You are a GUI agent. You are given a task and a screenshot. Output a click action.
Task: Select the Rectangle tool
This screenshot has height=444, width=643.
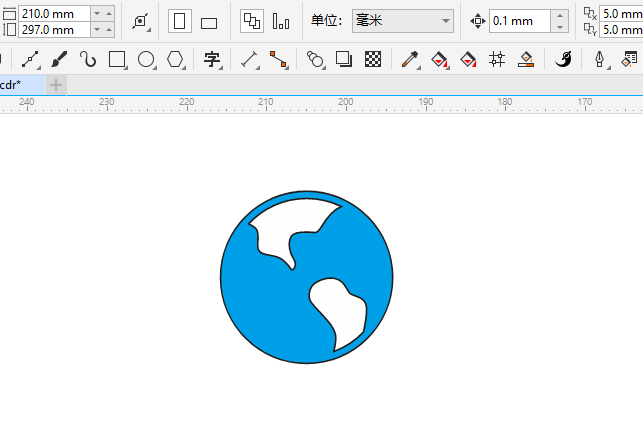tap(117, 60)
